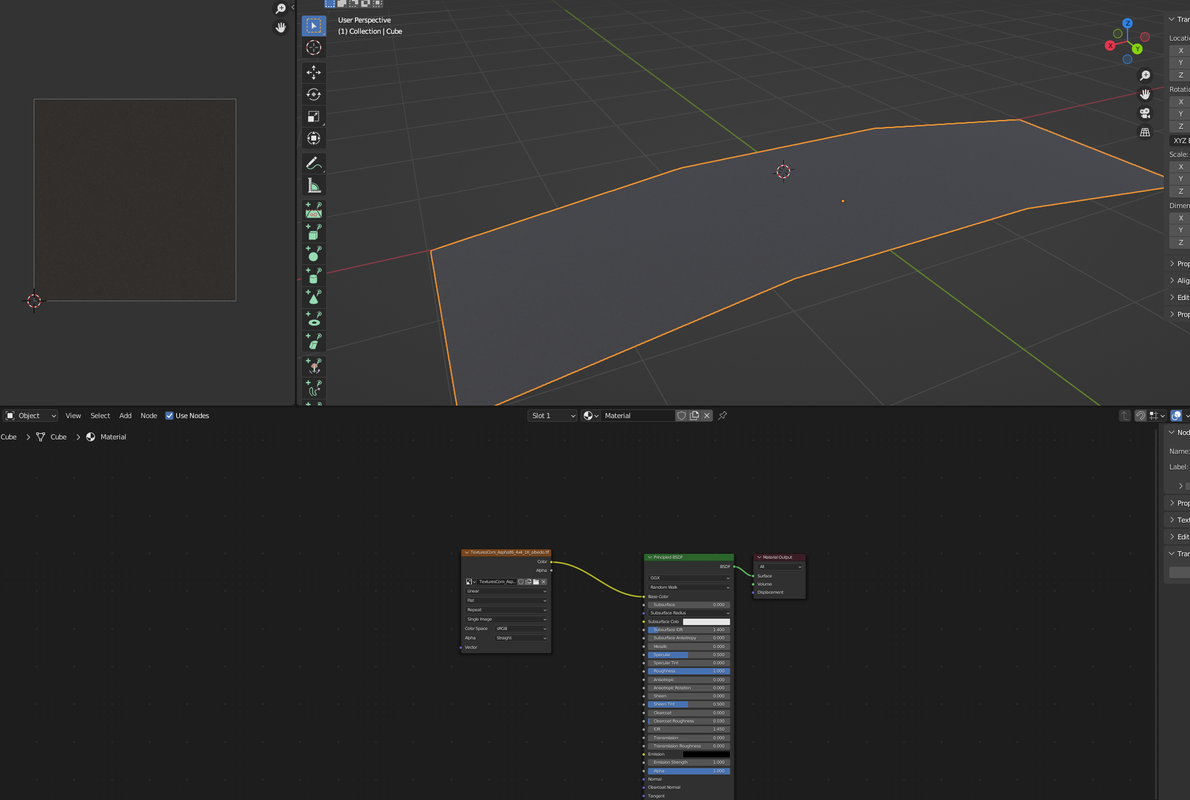Click the Emission black color swatch
Screen dimensions: 1190x800
coord(706,754)
